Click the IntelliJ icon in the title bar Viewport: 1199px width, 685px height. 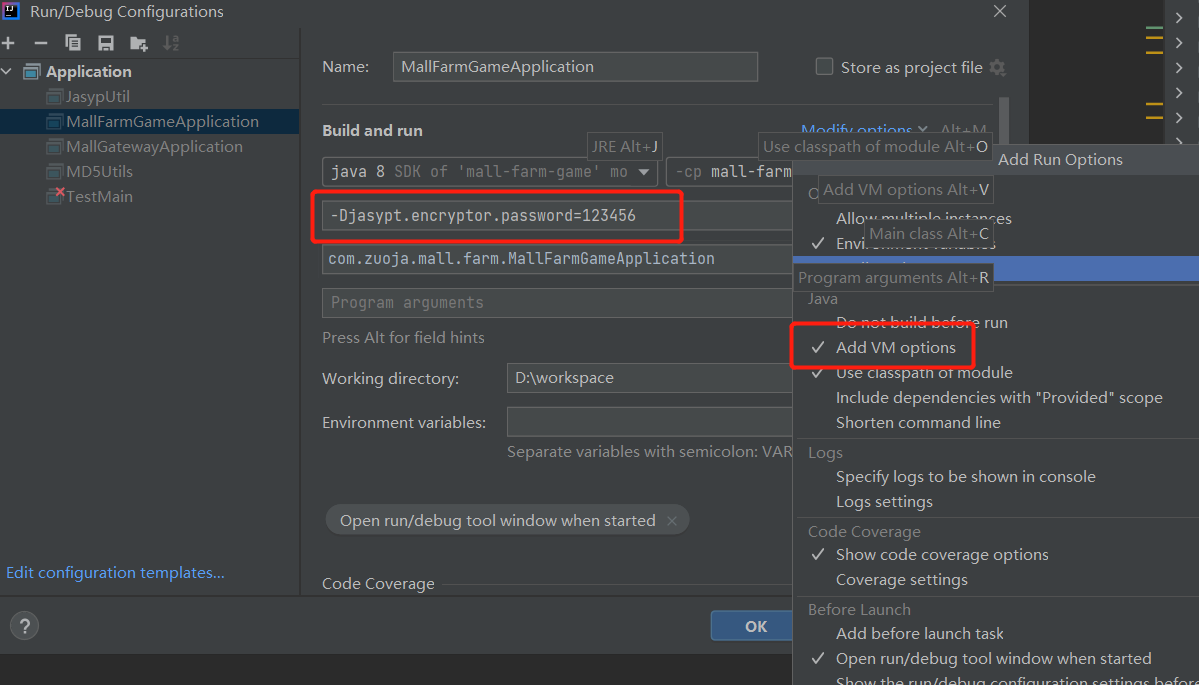(x=11, y=11)
